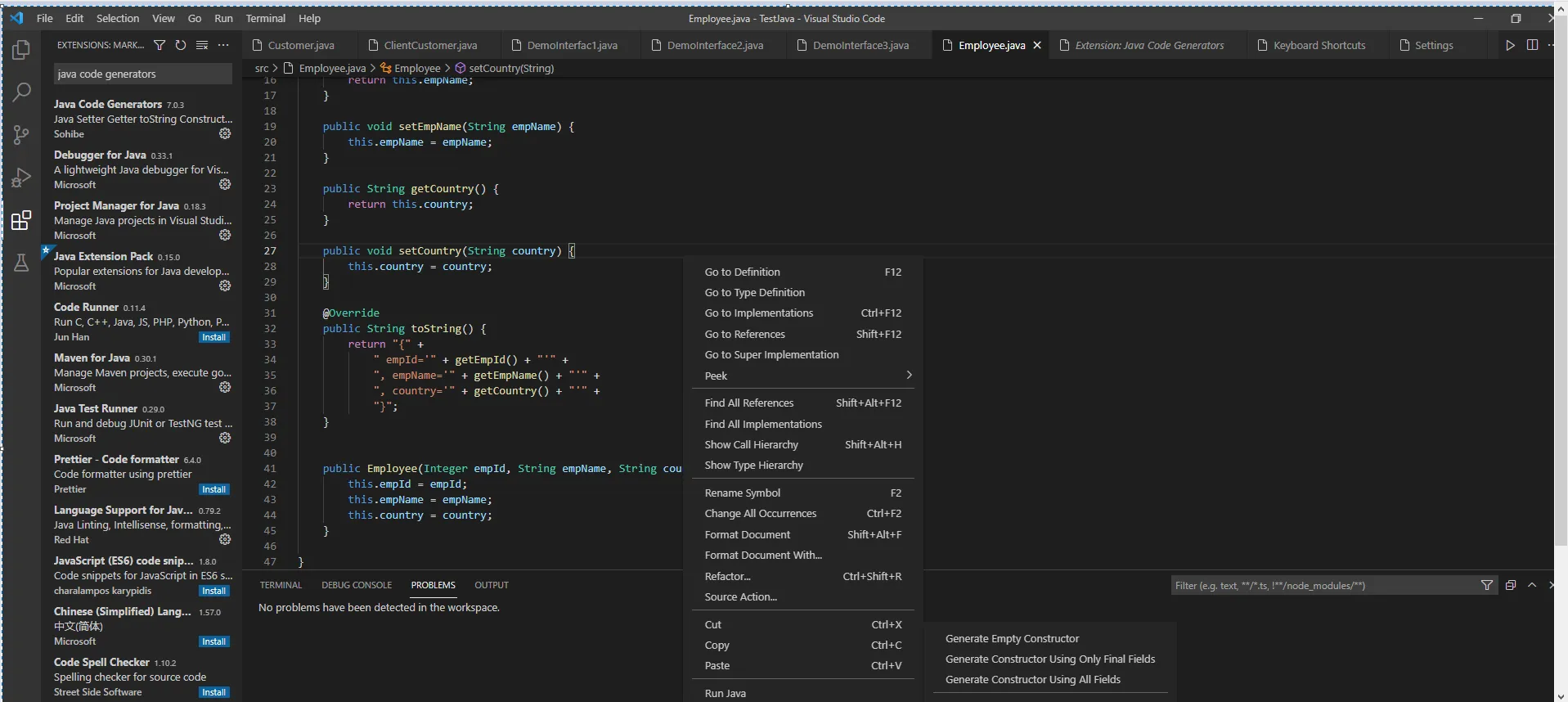
Task: Open the Source Control view
Action: [21, 135]
